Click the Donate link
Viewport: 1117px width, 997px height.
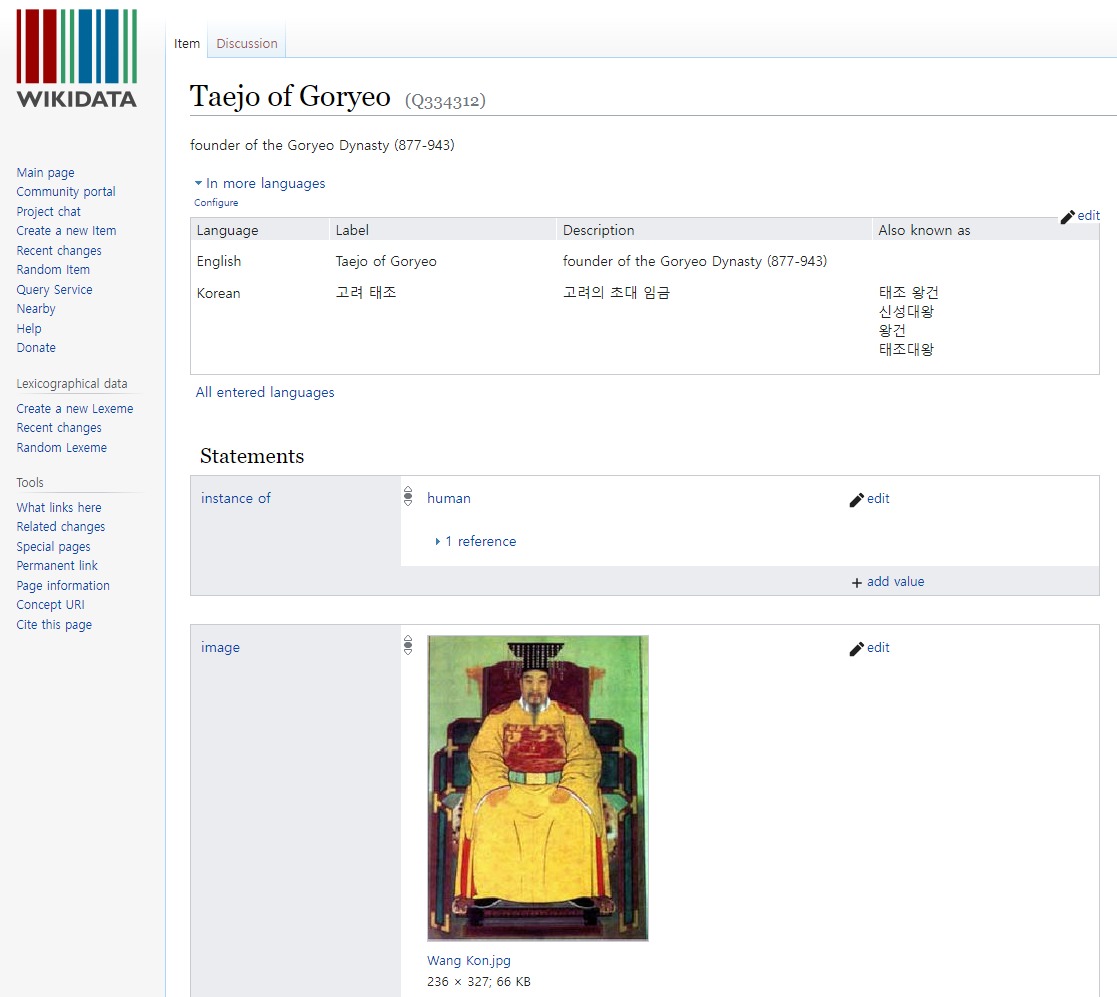click(x=36, y=348)
